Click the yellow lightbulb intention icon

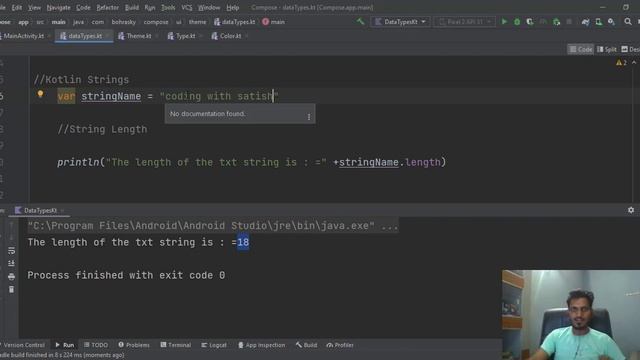pyautogui.click(x=40, y=94)
